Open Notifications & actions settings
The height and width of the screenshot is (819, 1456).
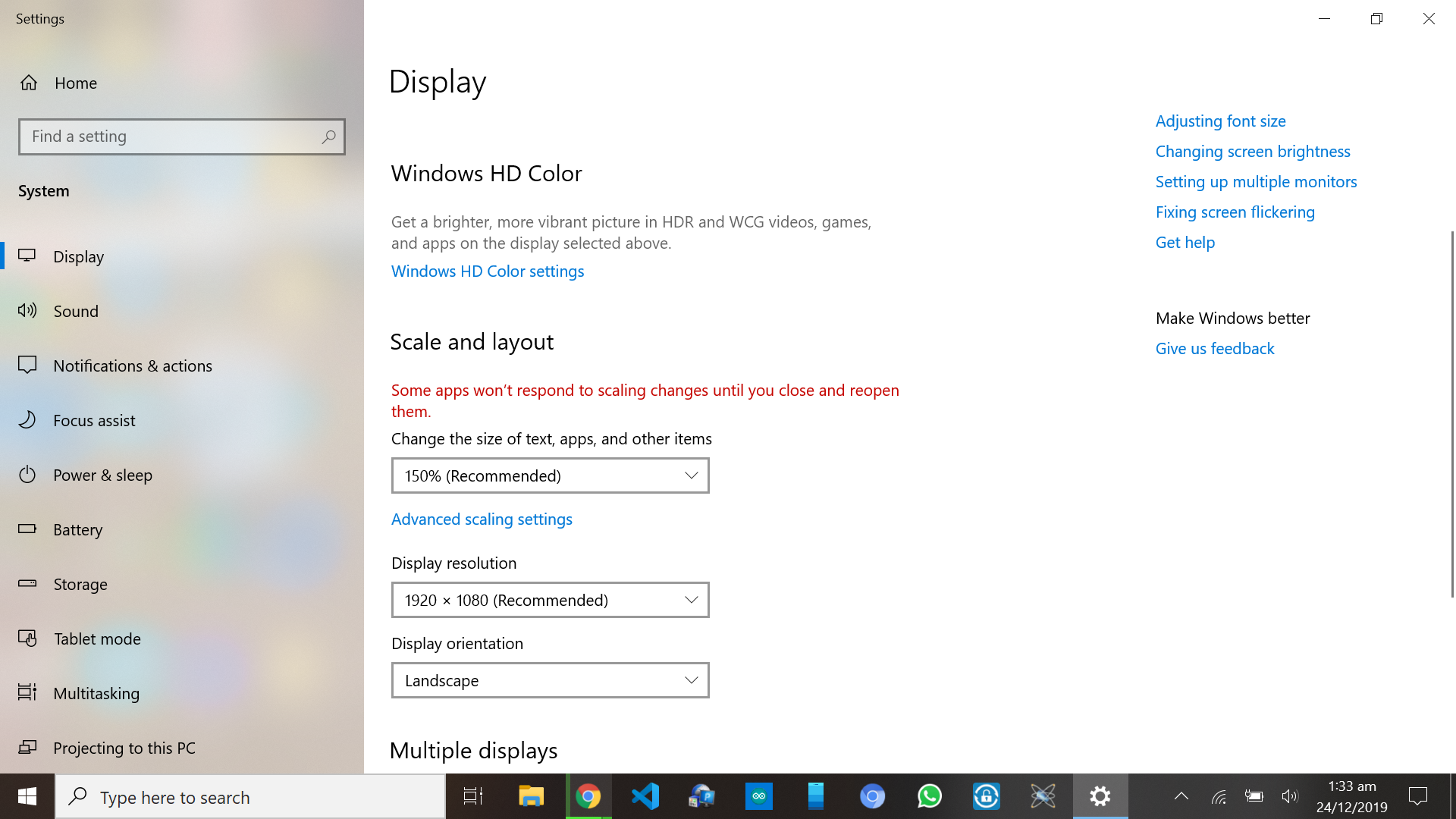[x=133, y=365]
